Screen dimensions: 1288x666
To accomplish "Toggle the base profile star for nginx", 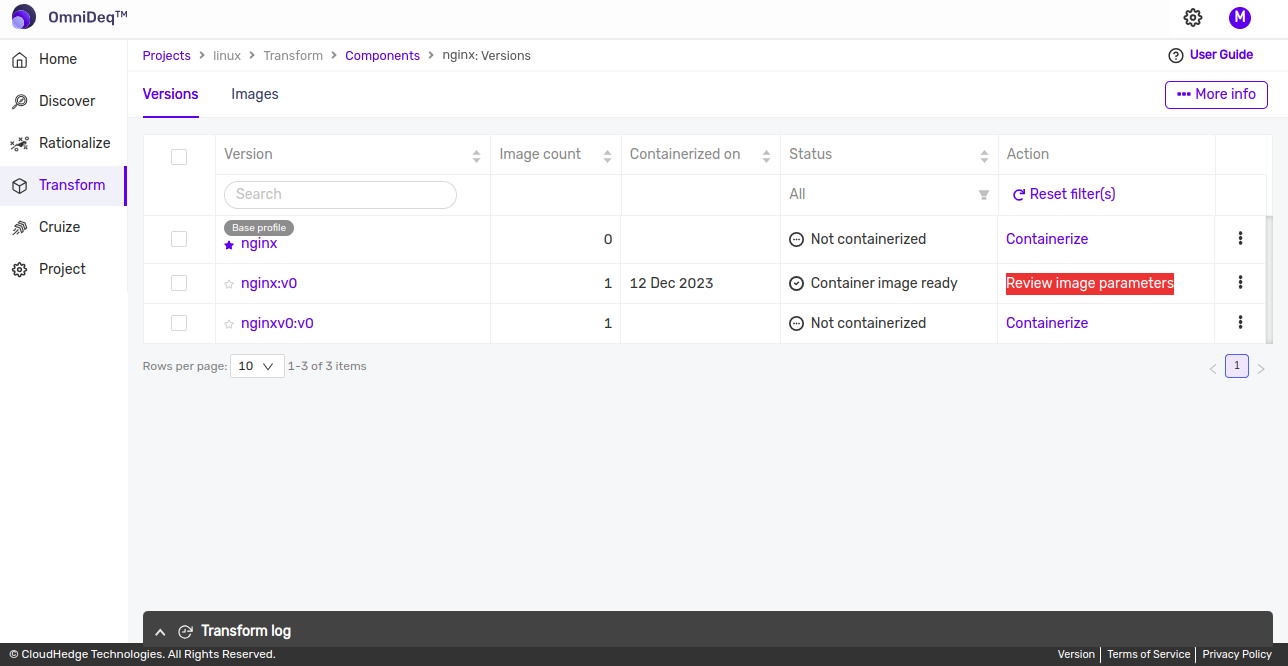I will coord(229,244).
